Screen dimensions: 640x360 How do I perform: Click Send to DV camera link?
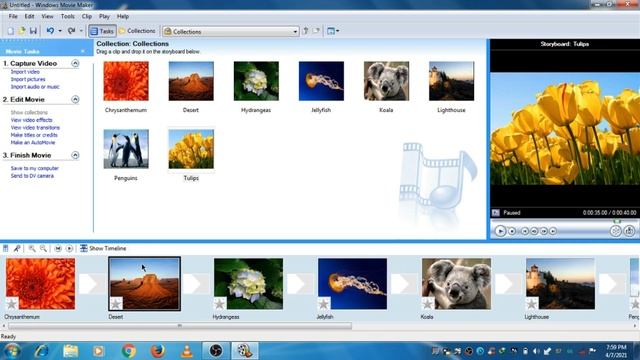point(32,176)
